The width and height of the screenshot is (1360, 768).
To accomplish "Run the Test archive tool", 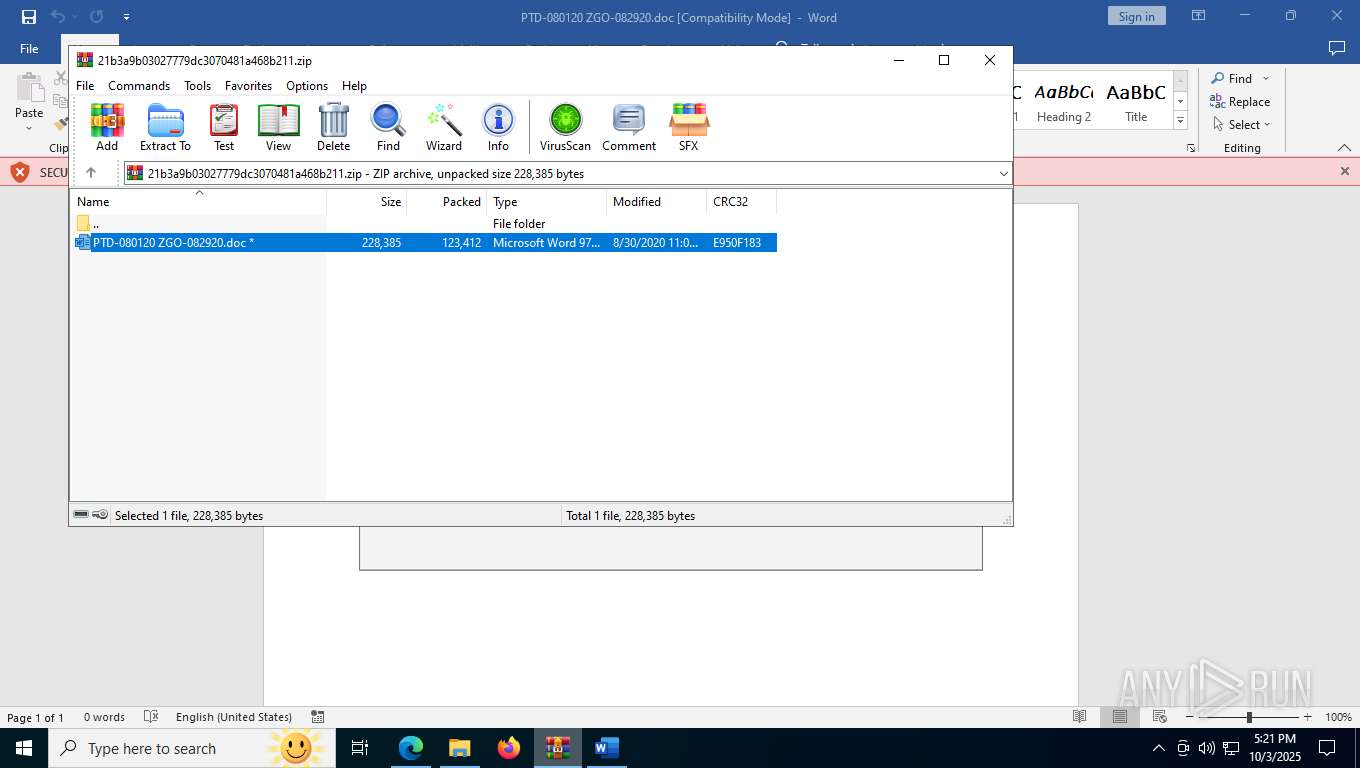I will [224, 127].
